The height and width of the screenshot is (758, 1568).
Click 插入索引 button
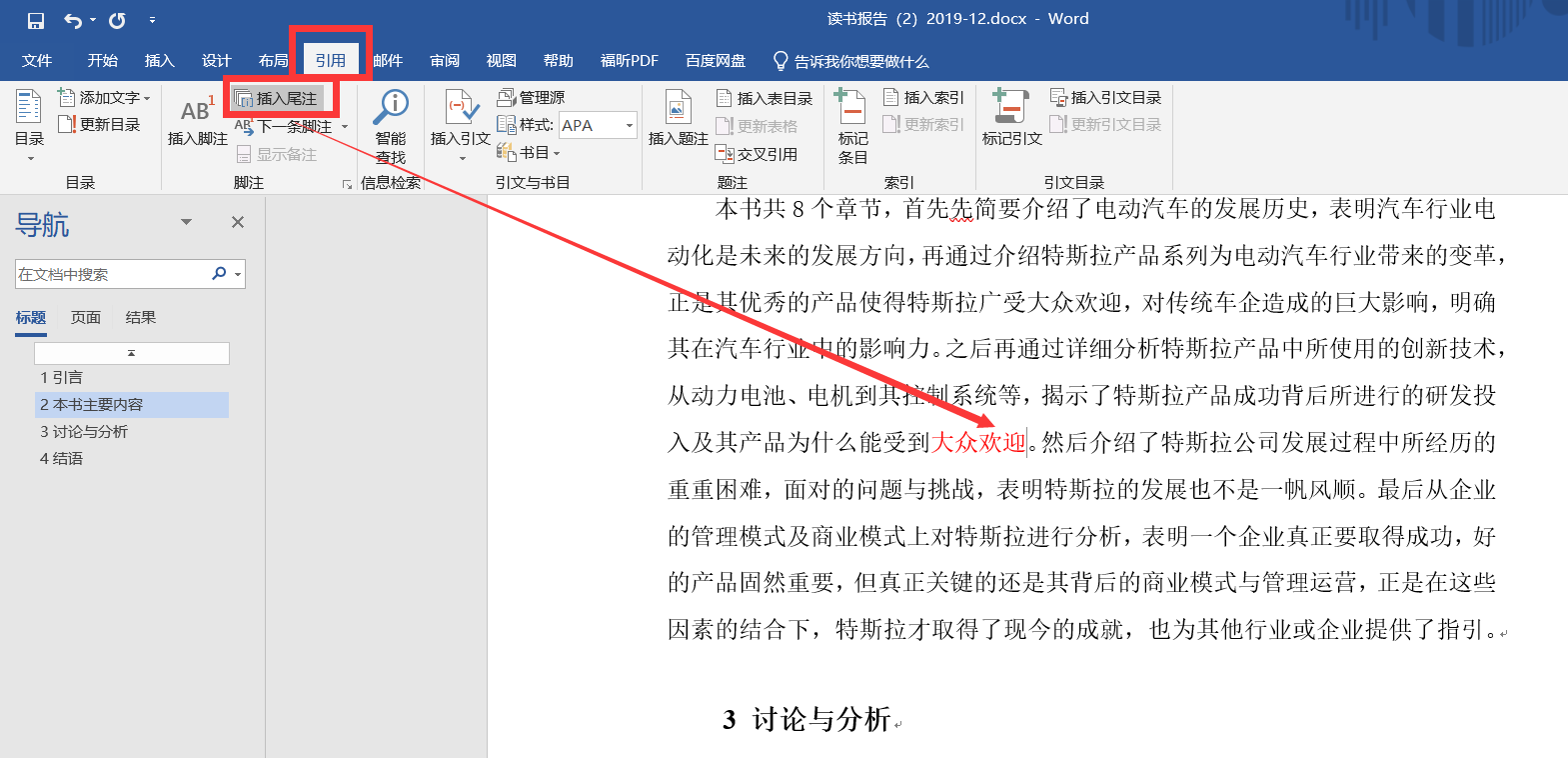923,97
